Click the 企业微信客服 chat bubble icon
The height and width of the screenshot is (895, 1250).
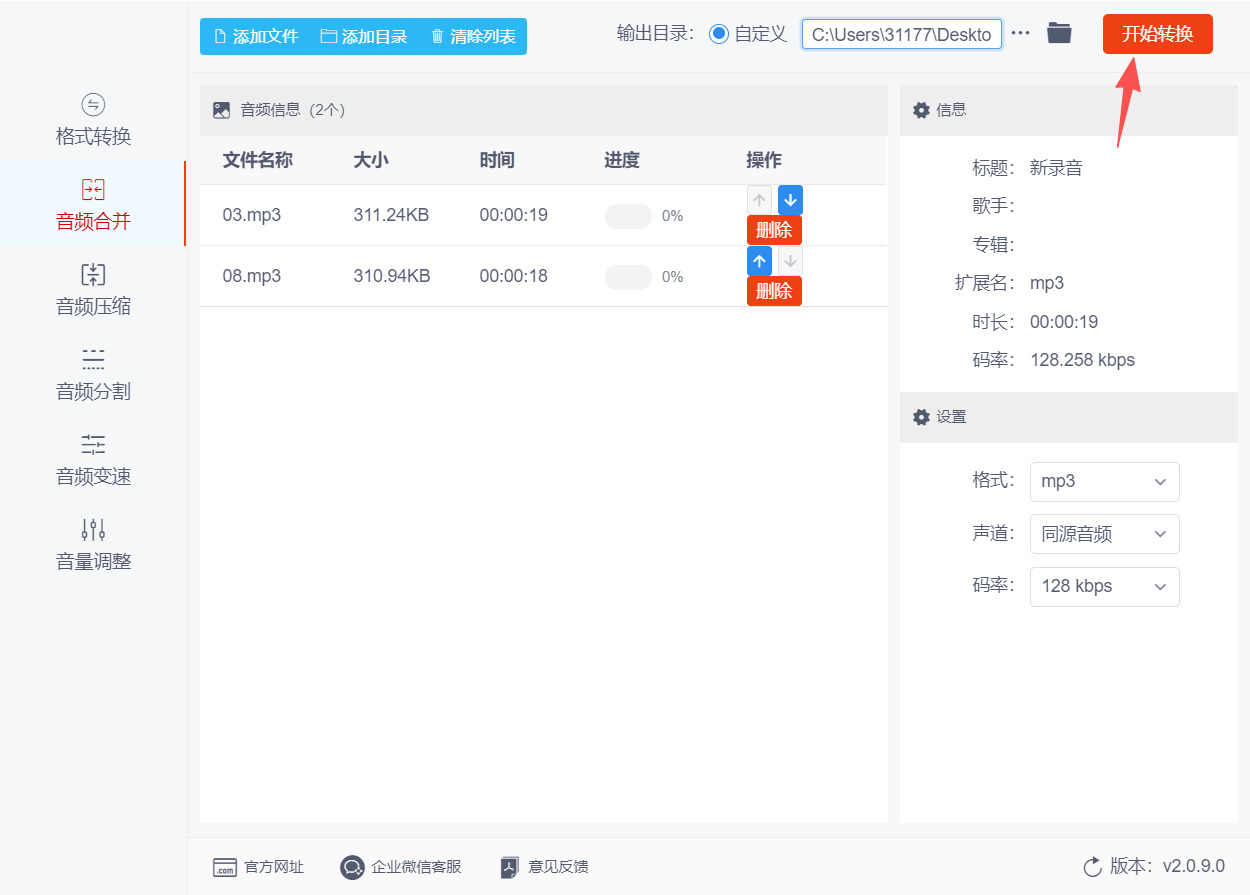(352, 867)
